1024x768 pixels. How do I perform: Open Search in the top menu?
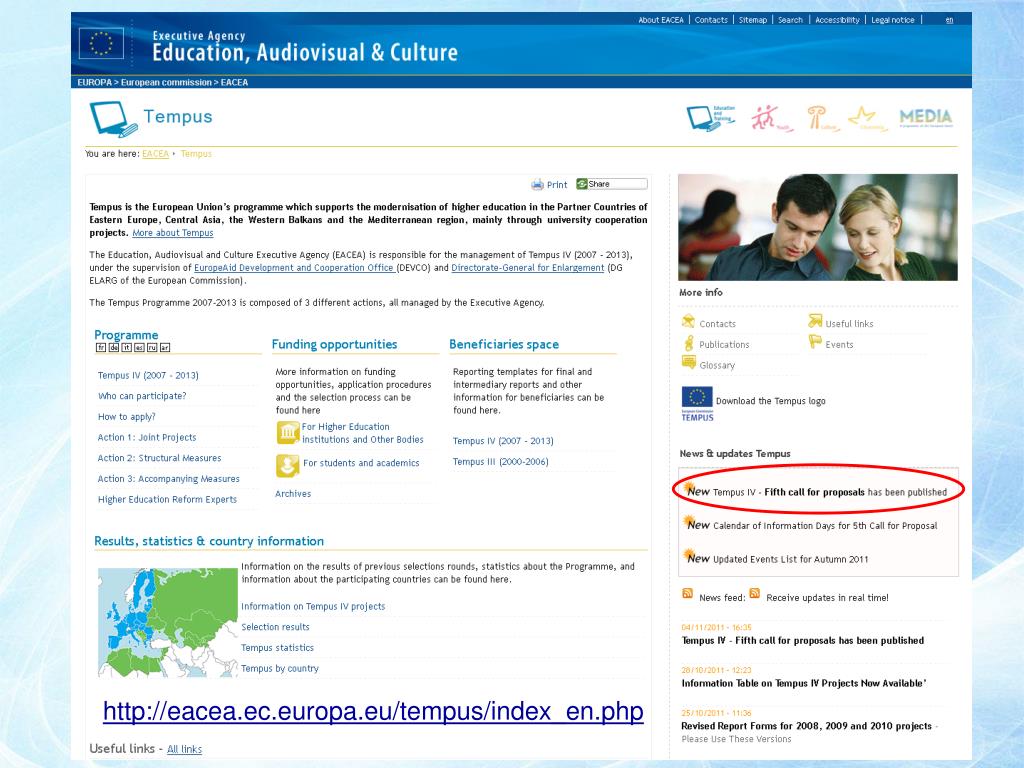790,20
